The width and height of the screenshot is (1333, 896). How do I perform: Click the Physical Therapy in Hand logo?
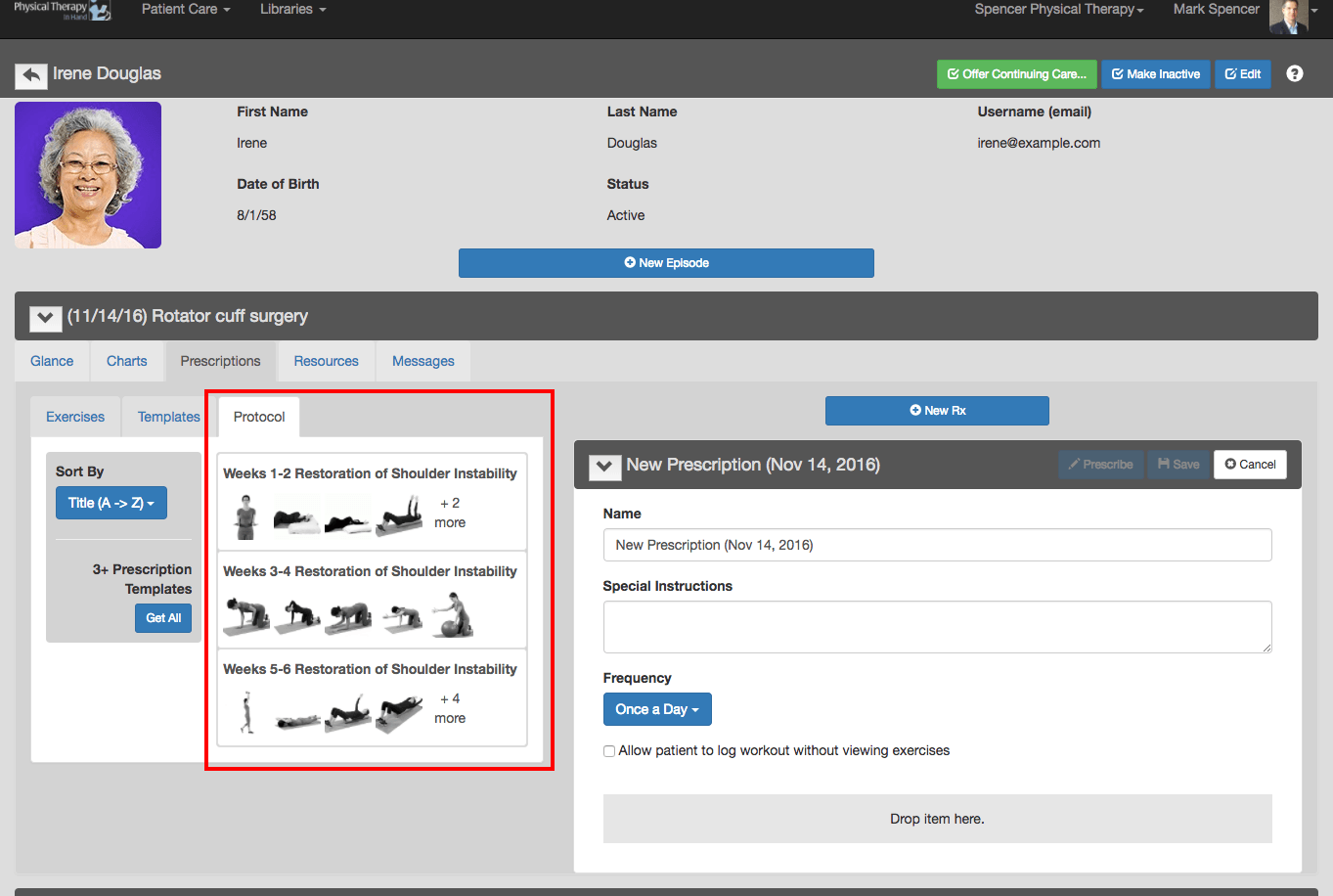[x=59, y=11]
